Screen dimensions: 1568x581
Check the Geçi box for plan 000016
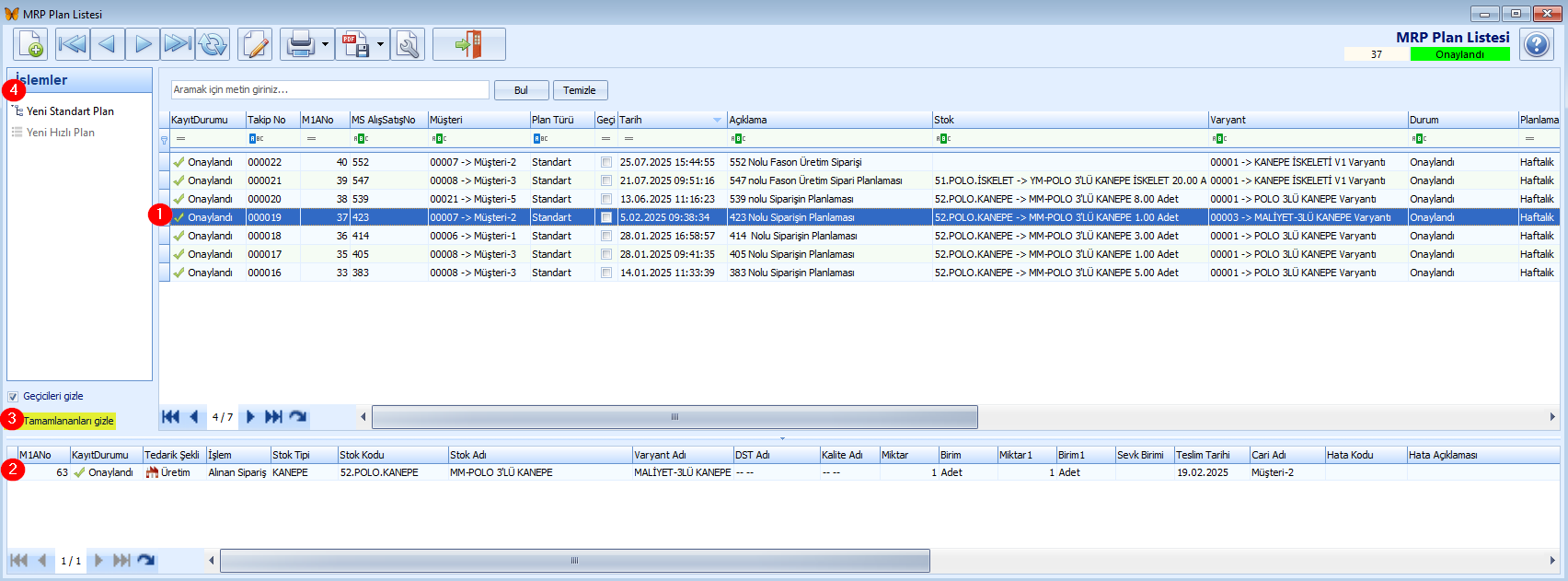605,273
